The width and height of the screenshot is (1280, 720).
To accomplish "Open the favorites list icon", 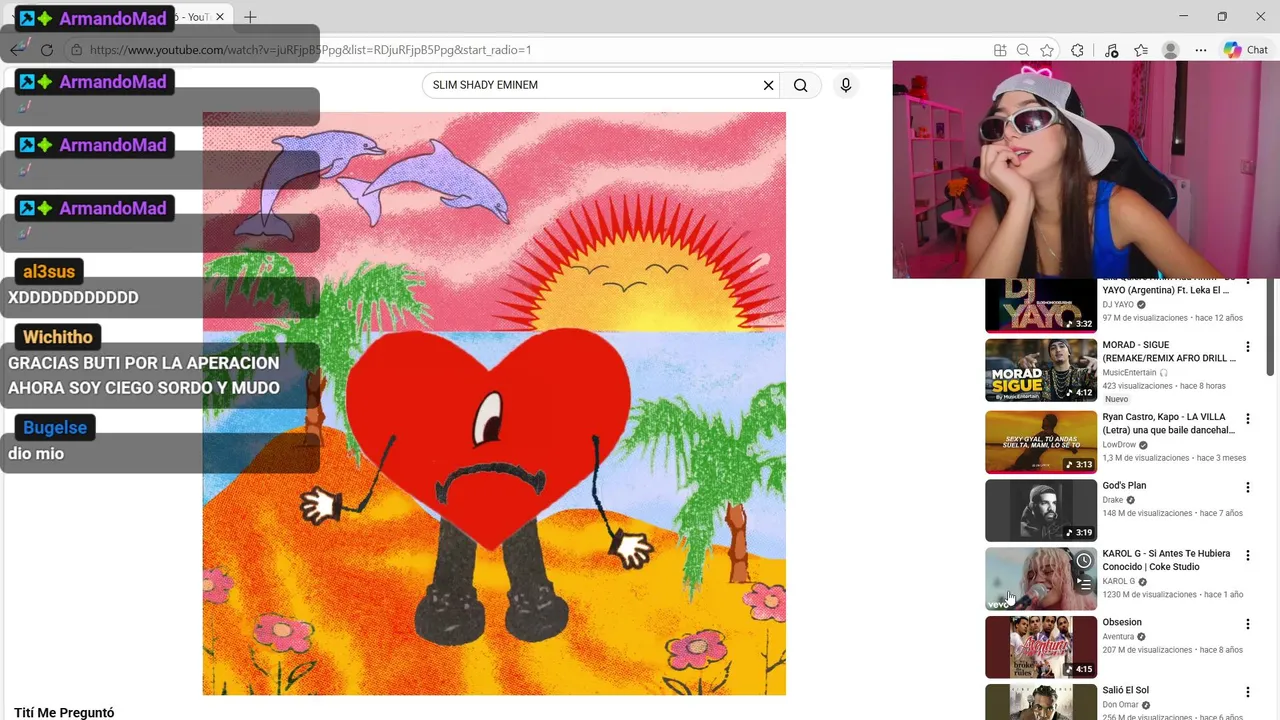I will click(x=1141, y=50).
